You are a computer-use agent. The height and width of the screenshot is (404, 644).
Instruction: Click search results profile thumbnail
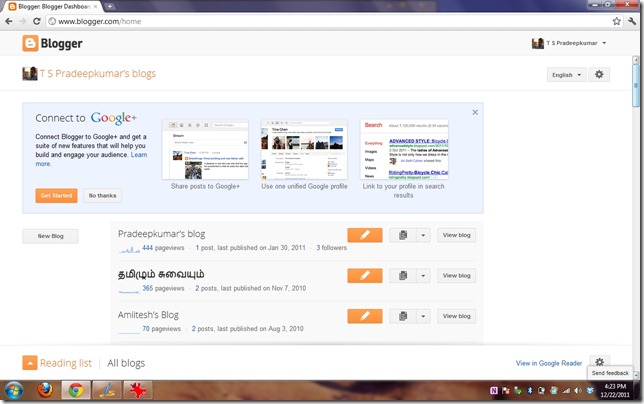coord(404,149)
